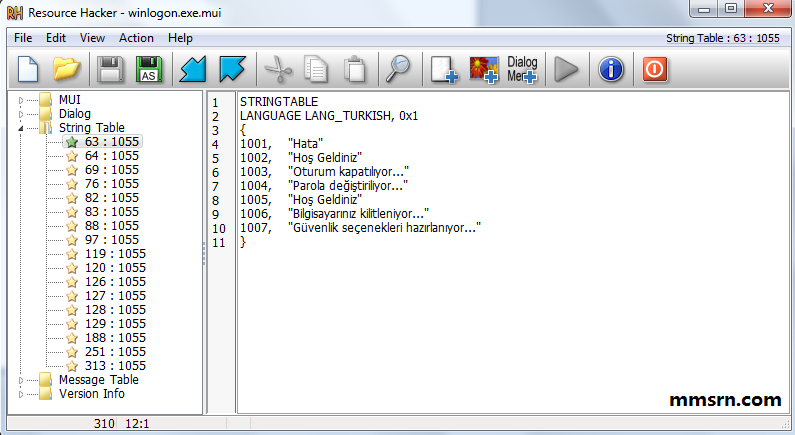Save the file with the floppy icon
The width and height of the screenshot is (795, 435).
coord(110,69)
